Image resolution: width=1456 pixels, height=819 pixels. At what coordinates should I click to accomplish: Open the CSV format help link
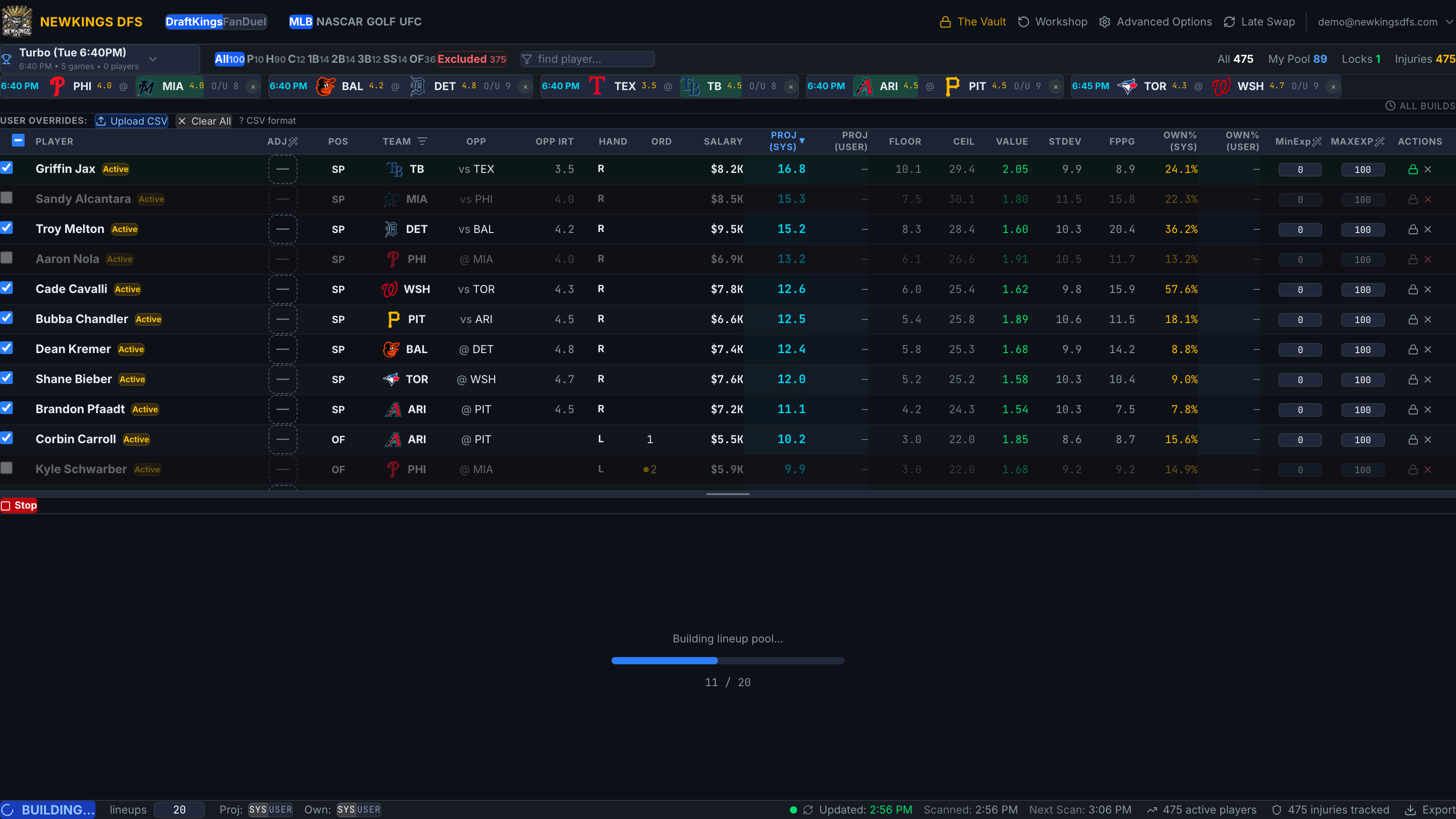pyautogui.click(x=268, y=121)
